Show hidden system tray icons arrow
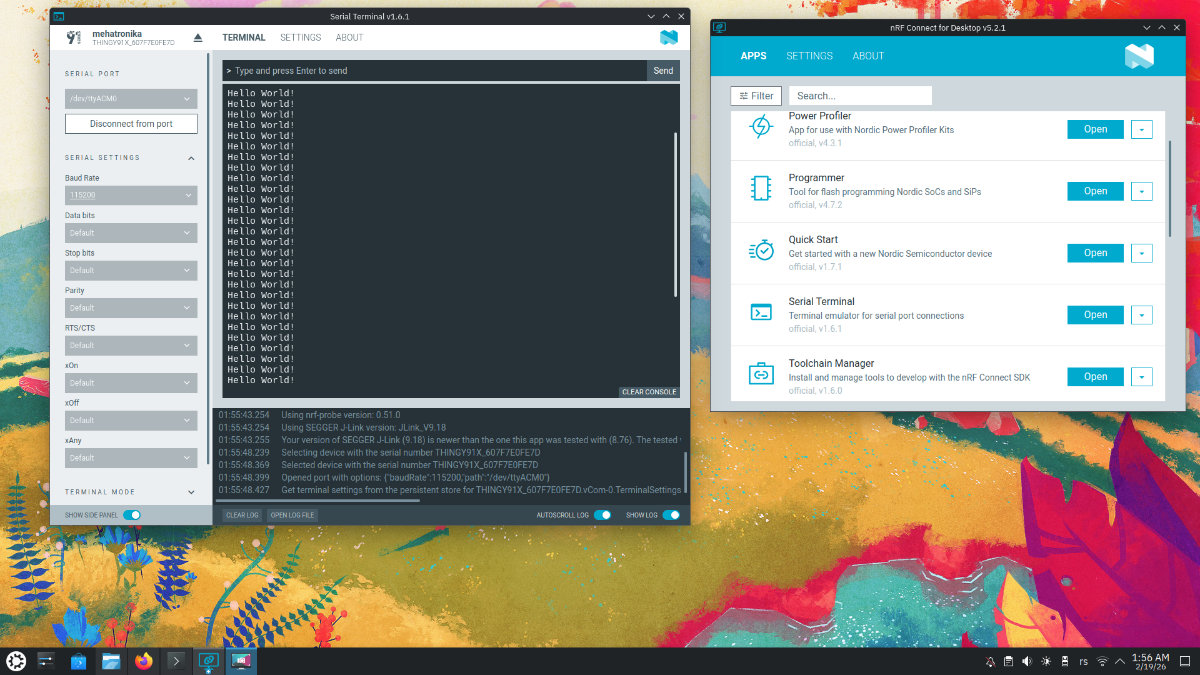This screenshot has width=1200, height=675. click(1120, 661)
